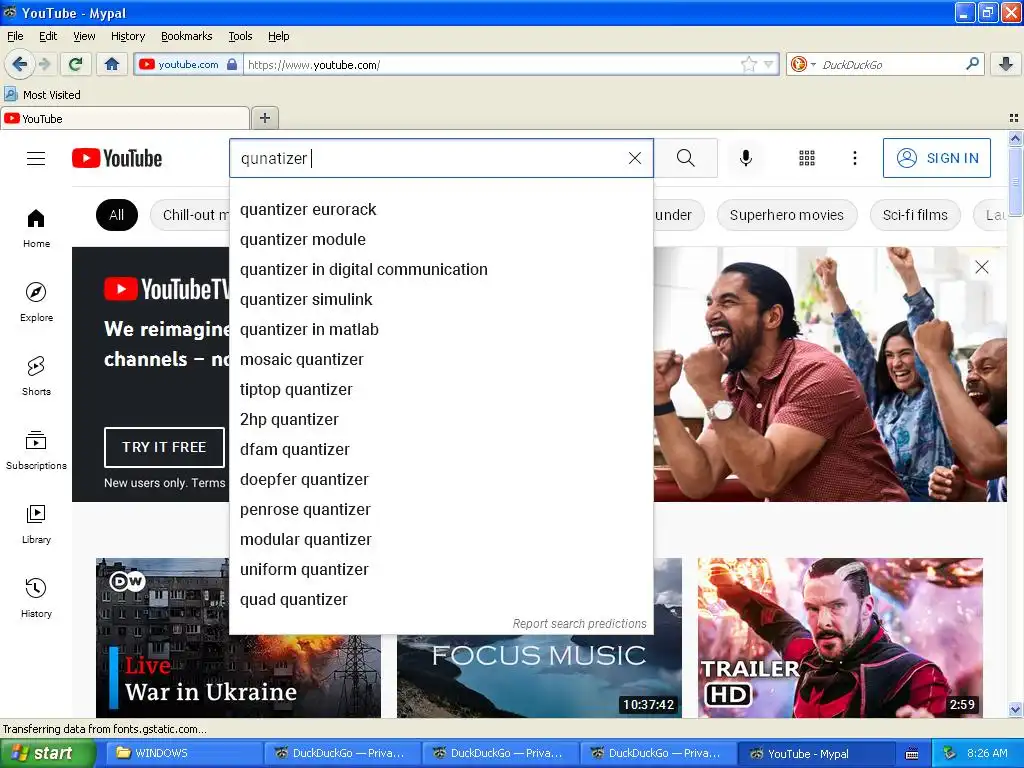Choose suggestion quantizer in matlab
The image size is (1024, 768).
coord(441,330)
